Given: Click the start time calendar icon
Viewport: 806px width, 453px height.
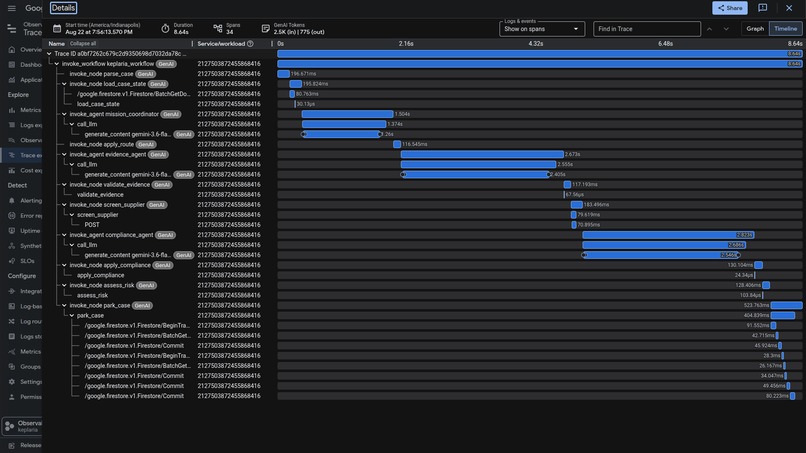Looking at the screenshot, I should 57,28.
